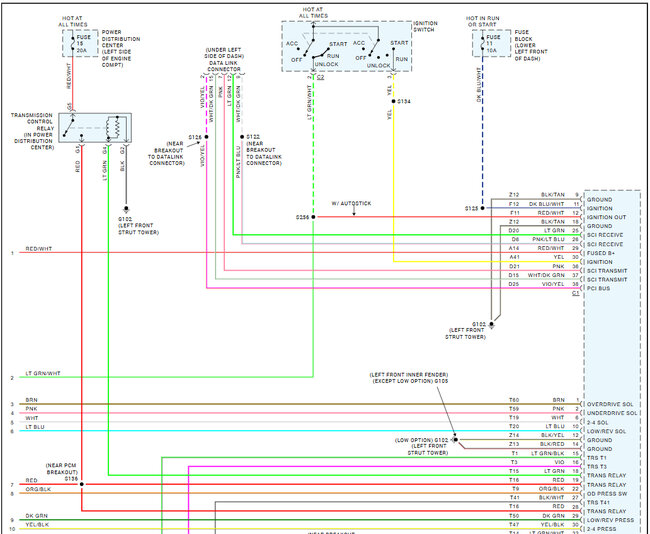Select the IGNITION SWITCH label

click(425, 27)
